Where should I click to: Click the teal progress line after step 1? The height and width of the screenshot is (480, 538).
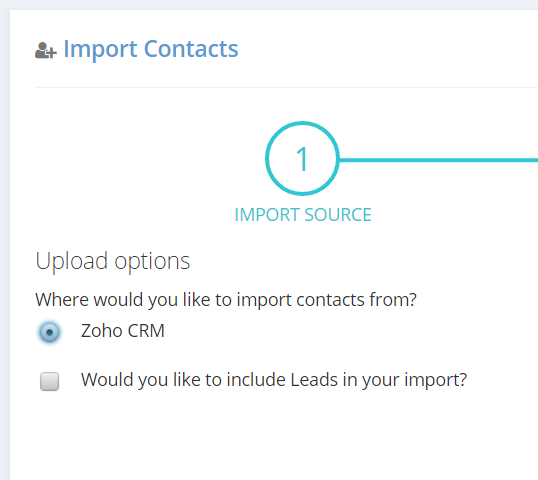pos(438,160)
